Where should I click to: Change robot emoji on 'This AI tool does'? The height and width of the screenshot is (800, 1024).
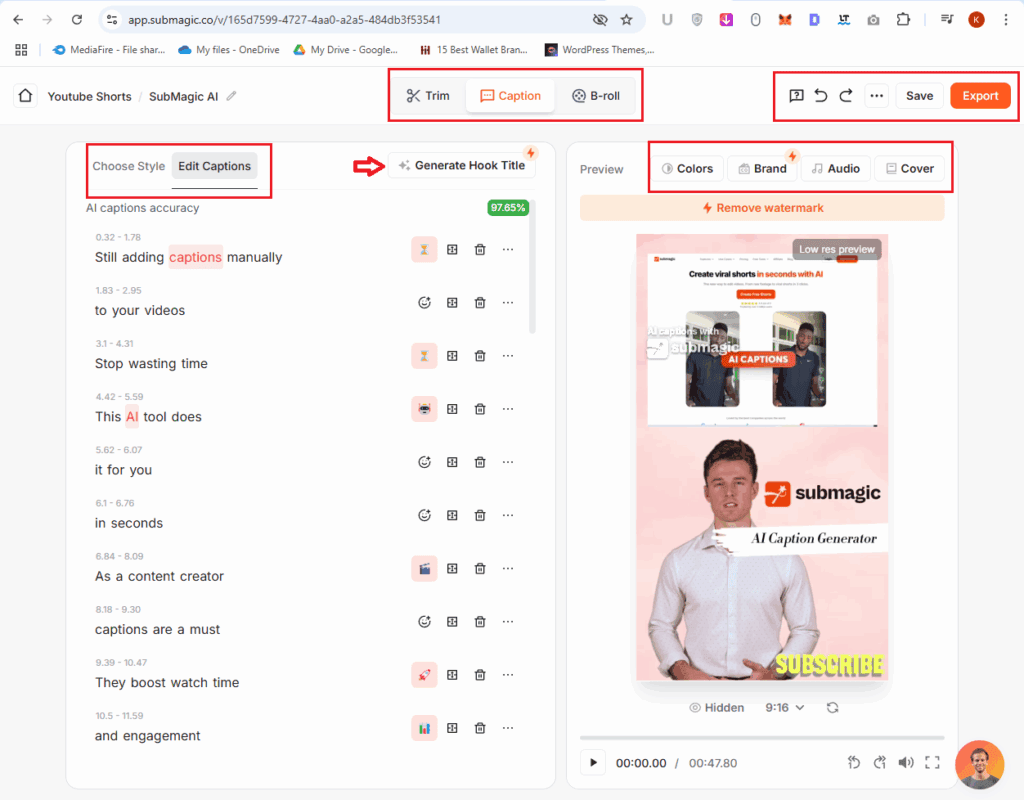pyautogui.click(x=424, y=409)
